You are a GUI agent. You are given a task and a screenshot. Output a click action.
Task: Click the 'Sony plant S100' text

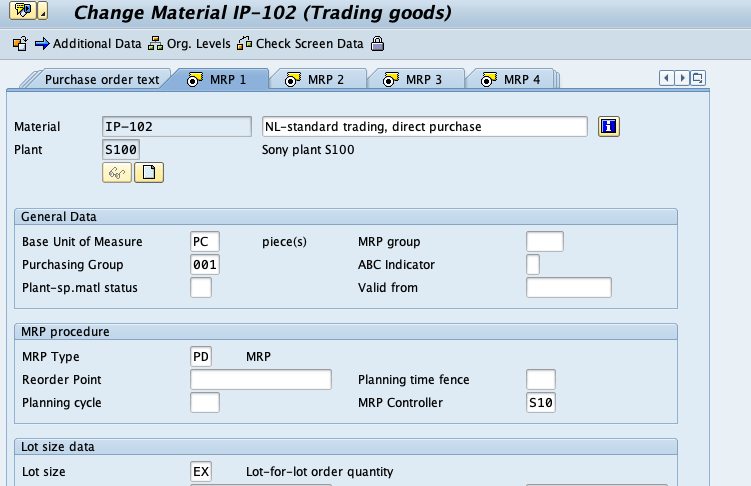click(308, 150)
